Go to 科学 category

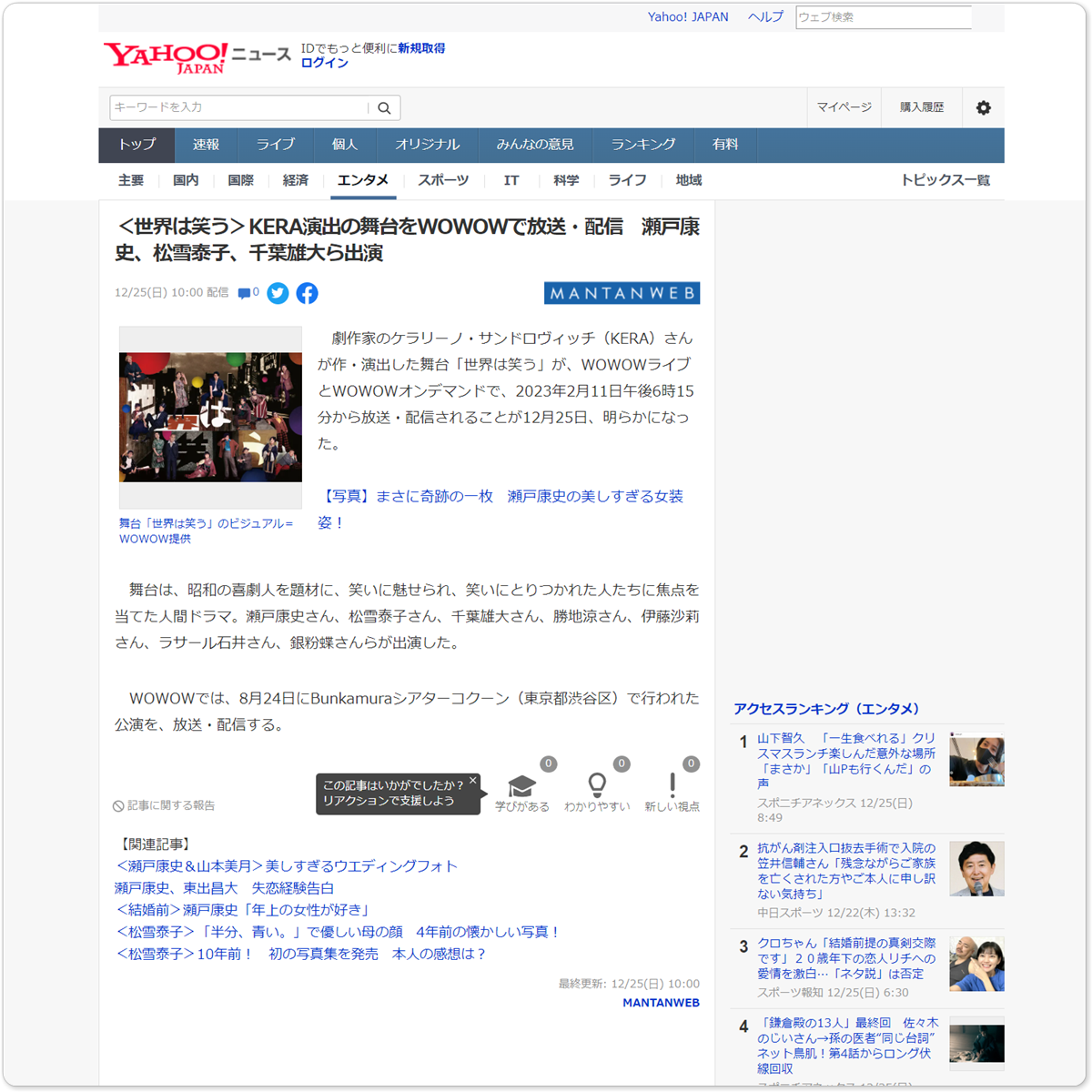566,180
